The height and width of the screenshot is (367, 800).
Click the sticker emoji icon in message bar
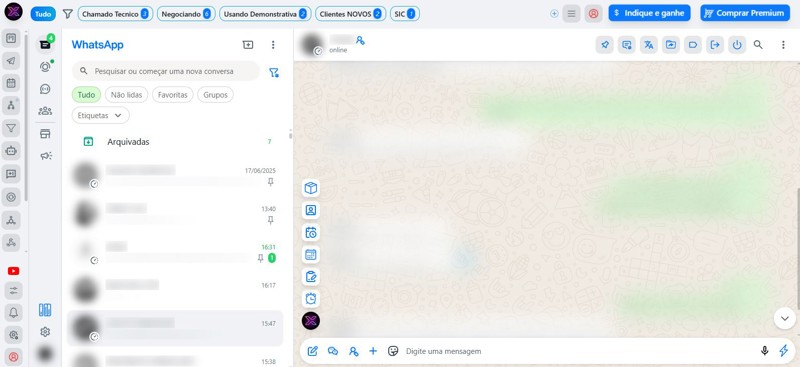click(x=393, y=351)
